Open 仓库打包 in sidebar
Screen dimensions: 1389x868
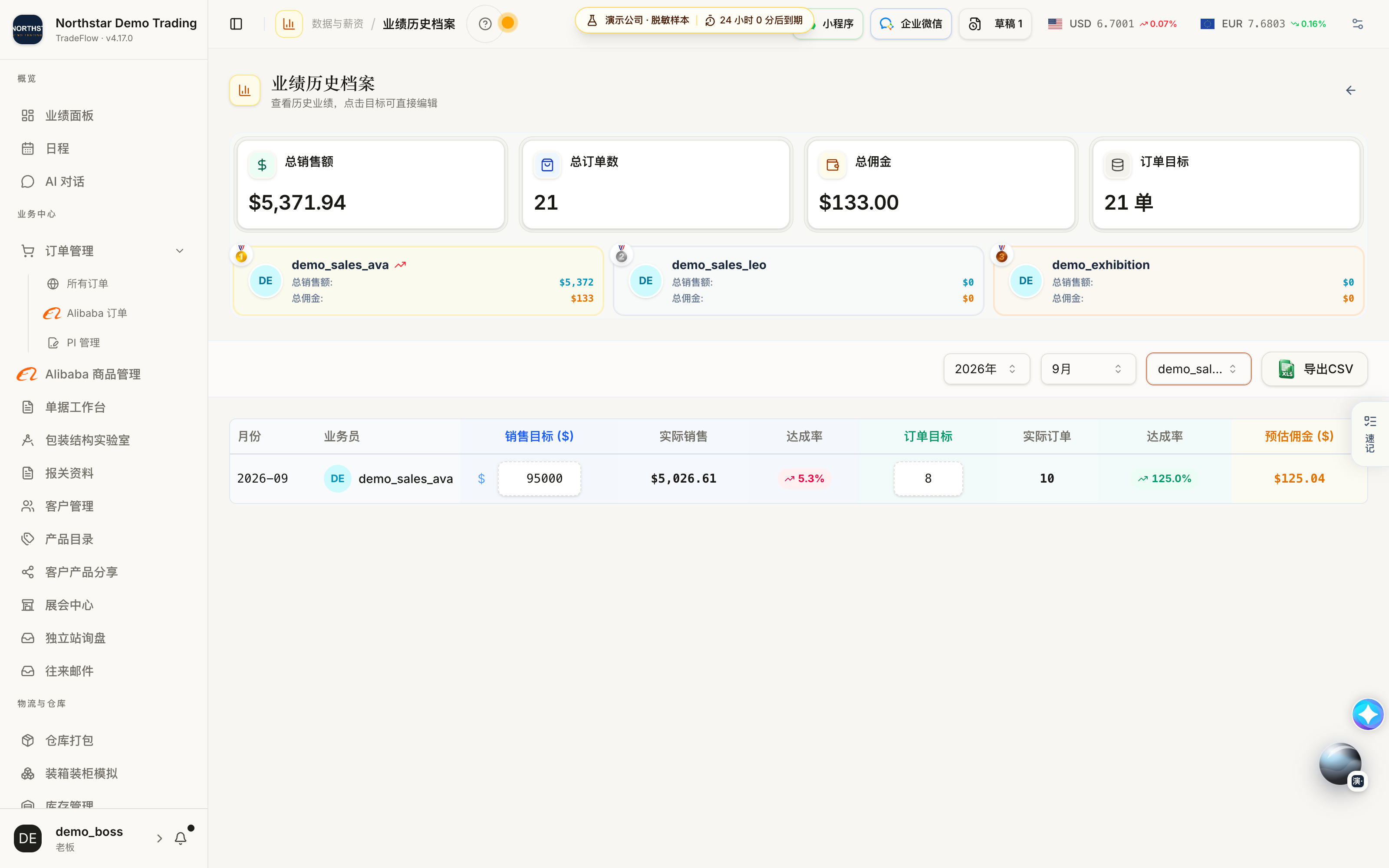click(x=103, y=740)
